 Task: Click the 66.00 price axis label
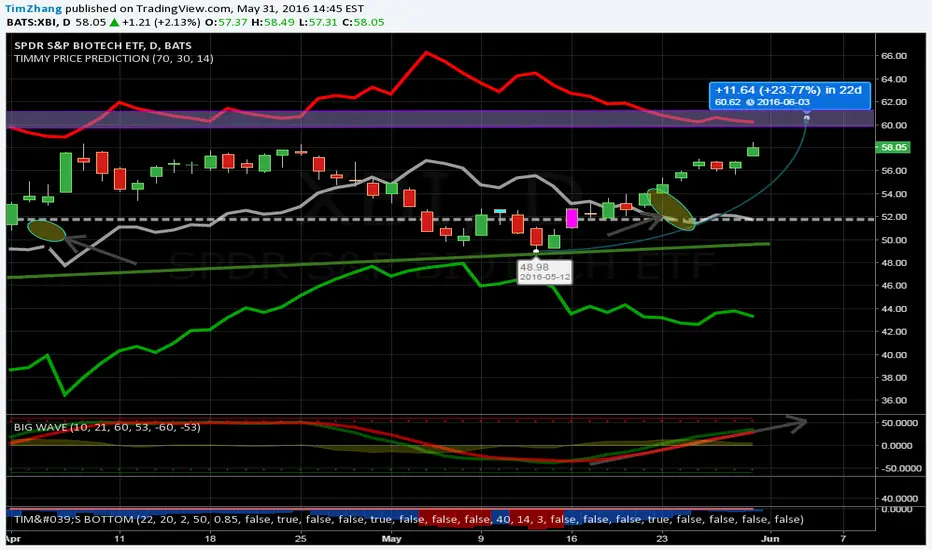point(893,56)
